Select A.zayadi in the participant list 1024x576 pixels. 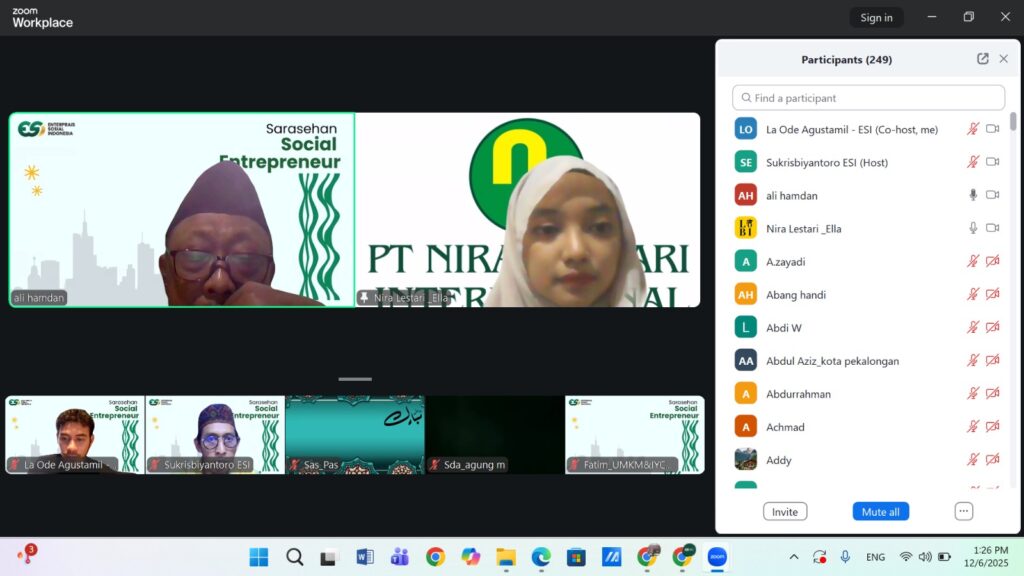(785, 261)
